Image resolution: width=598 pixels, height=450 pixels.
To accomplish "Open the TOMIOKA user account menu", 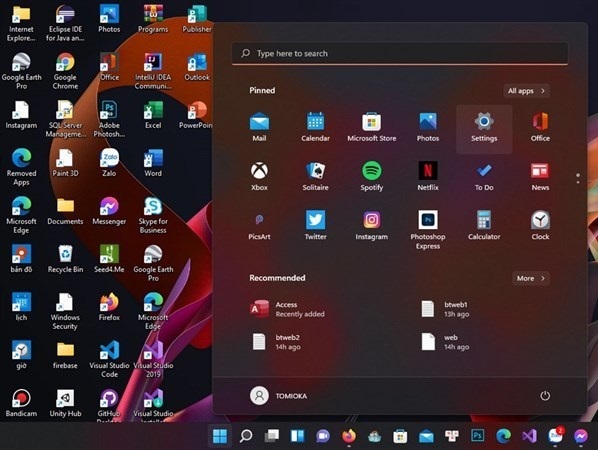I will (278, 396).
